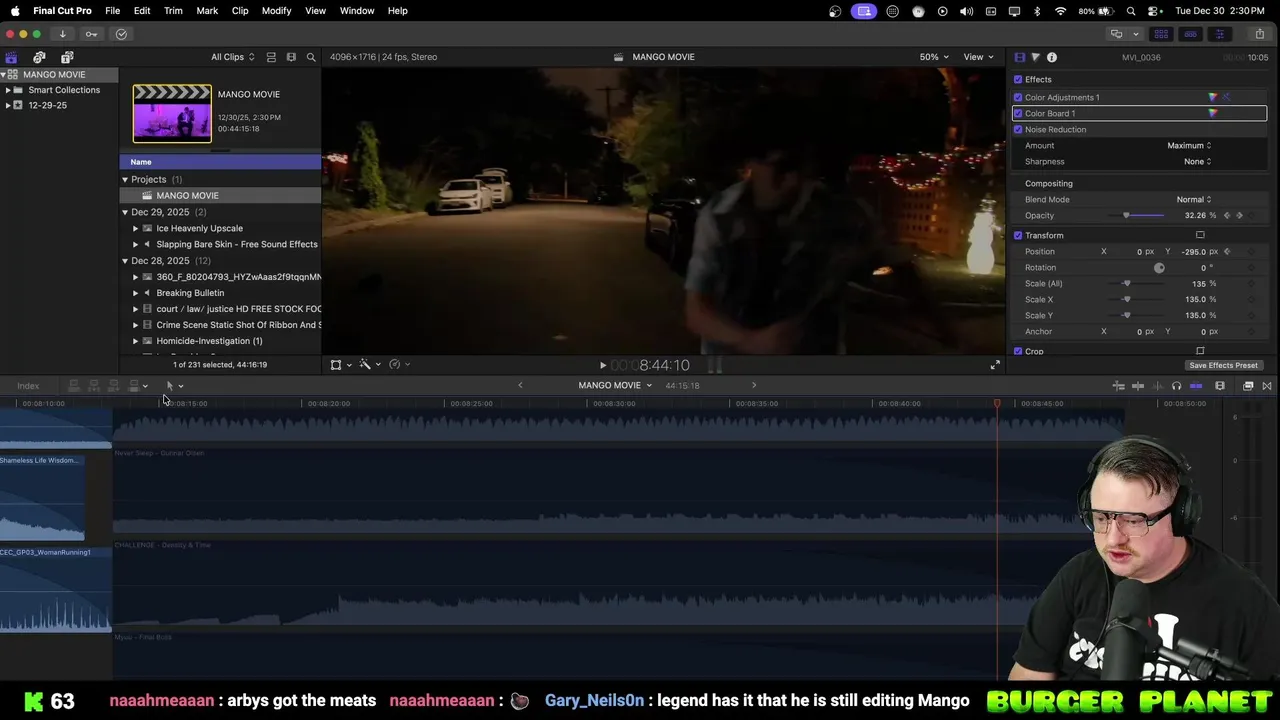This screenshot has width=1280, height=720.
Task: Toggle timeline snapping icon
Action: 1196,386
